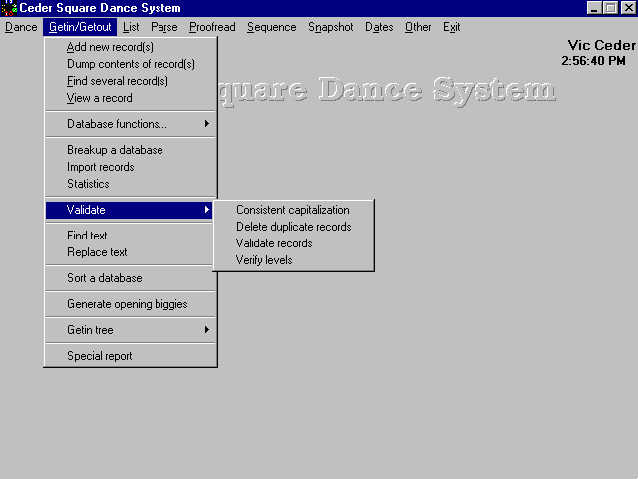Expand Database functions submenu
Screen dimensions: 638x479
(x=130, y=124)
